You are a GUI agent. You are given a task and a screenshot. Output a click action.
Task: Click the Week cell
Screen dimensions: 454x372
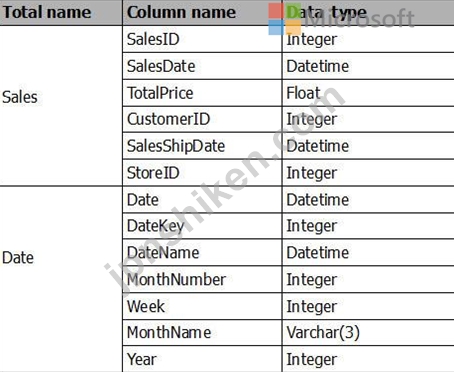(202, 306)
